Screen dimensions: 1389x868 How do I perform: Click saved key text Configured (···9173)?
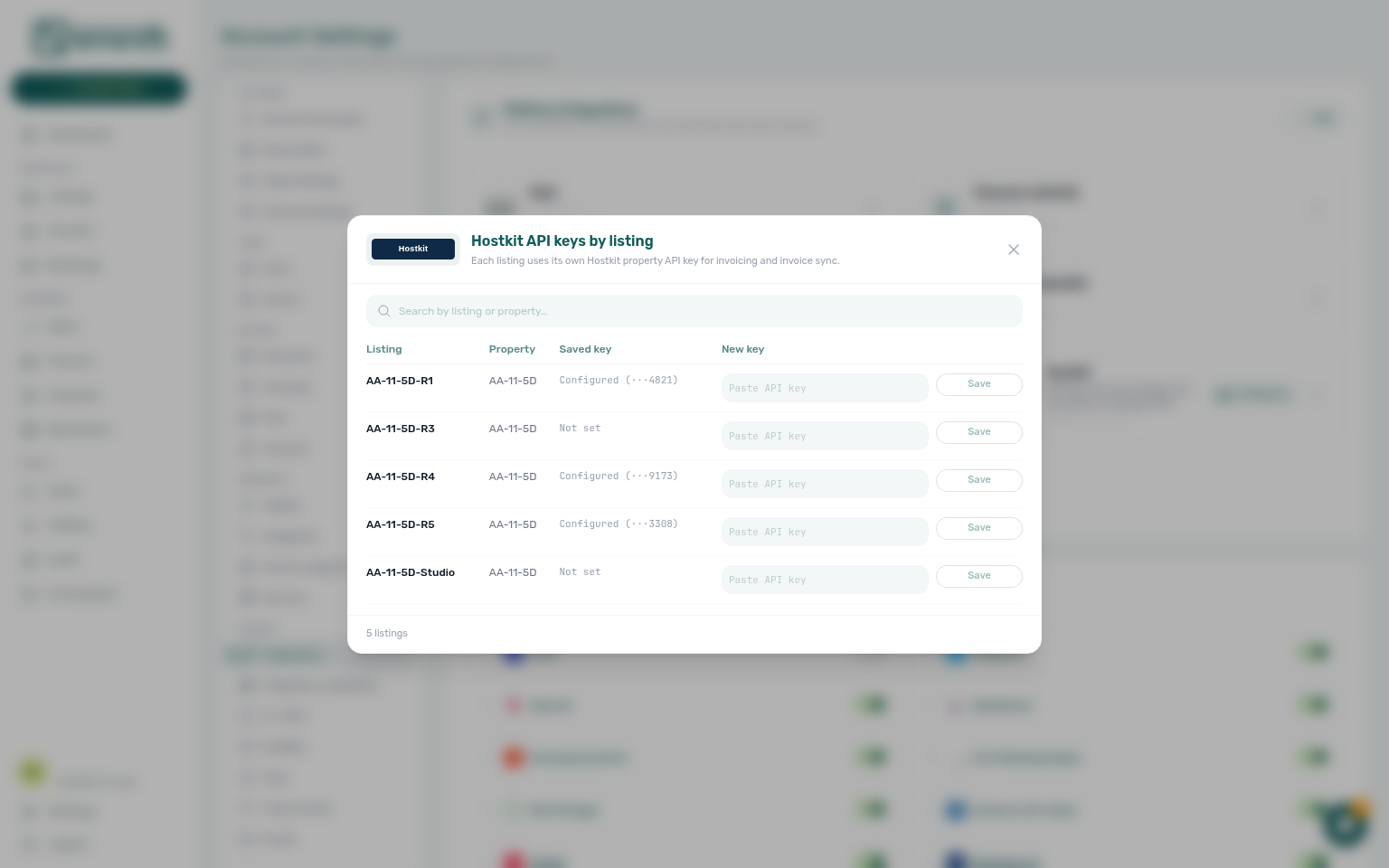click(619, 476)
